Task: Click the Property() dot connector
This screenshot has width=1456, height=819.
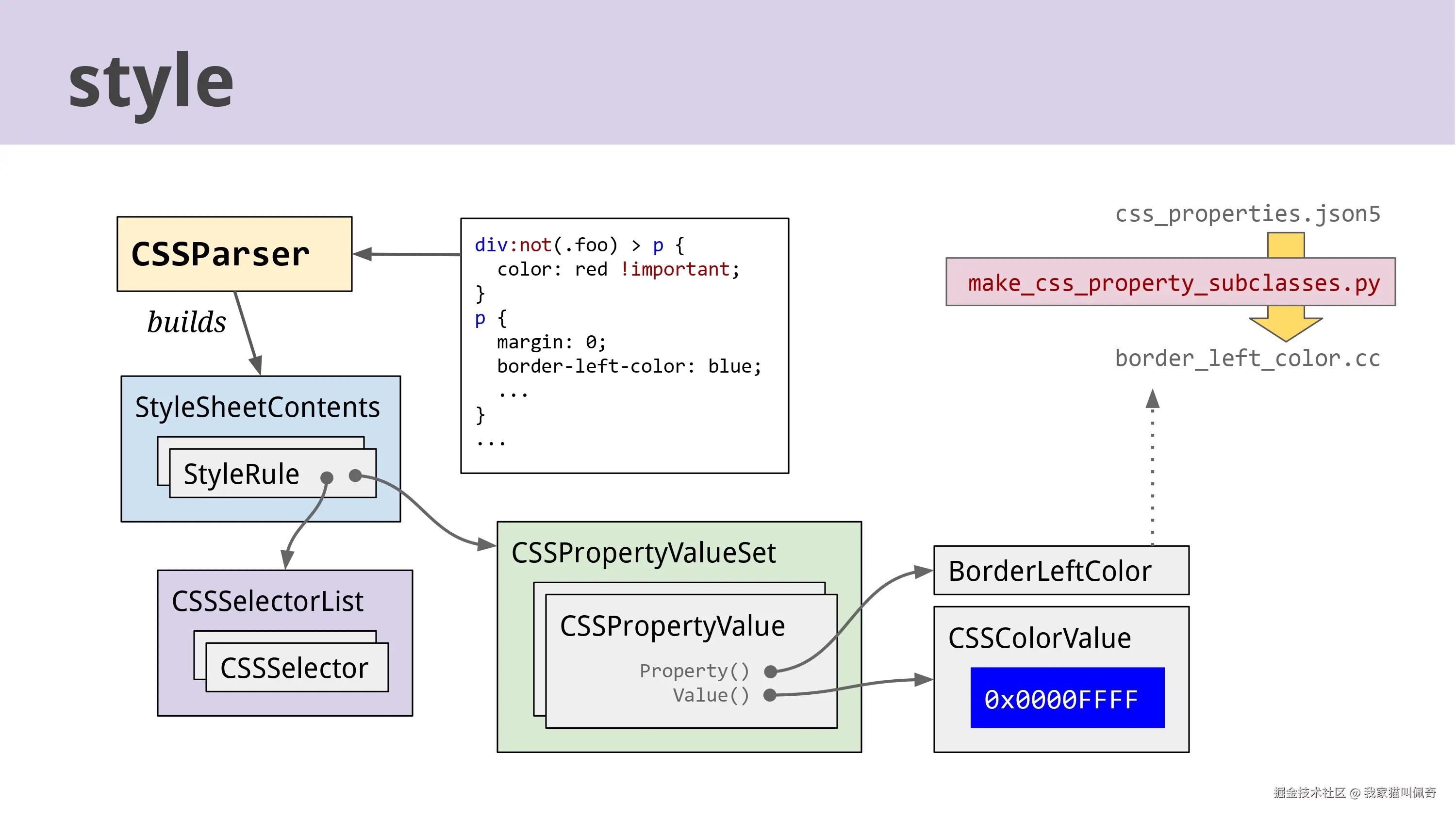Action: click(x=770, y=672)
